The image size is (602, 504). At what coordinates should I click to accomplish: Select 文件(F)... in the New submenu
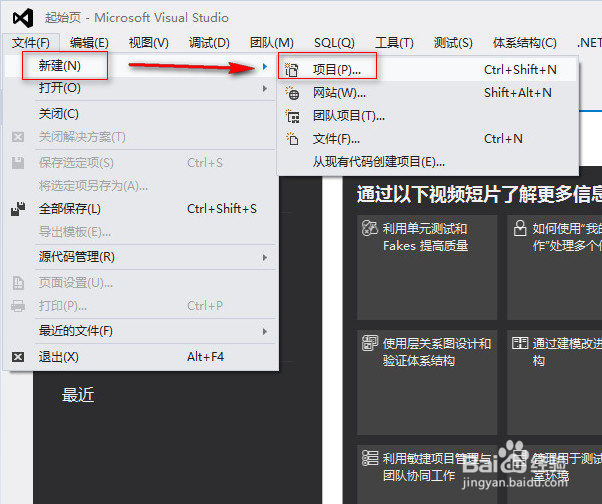click(x=428, y=139)
